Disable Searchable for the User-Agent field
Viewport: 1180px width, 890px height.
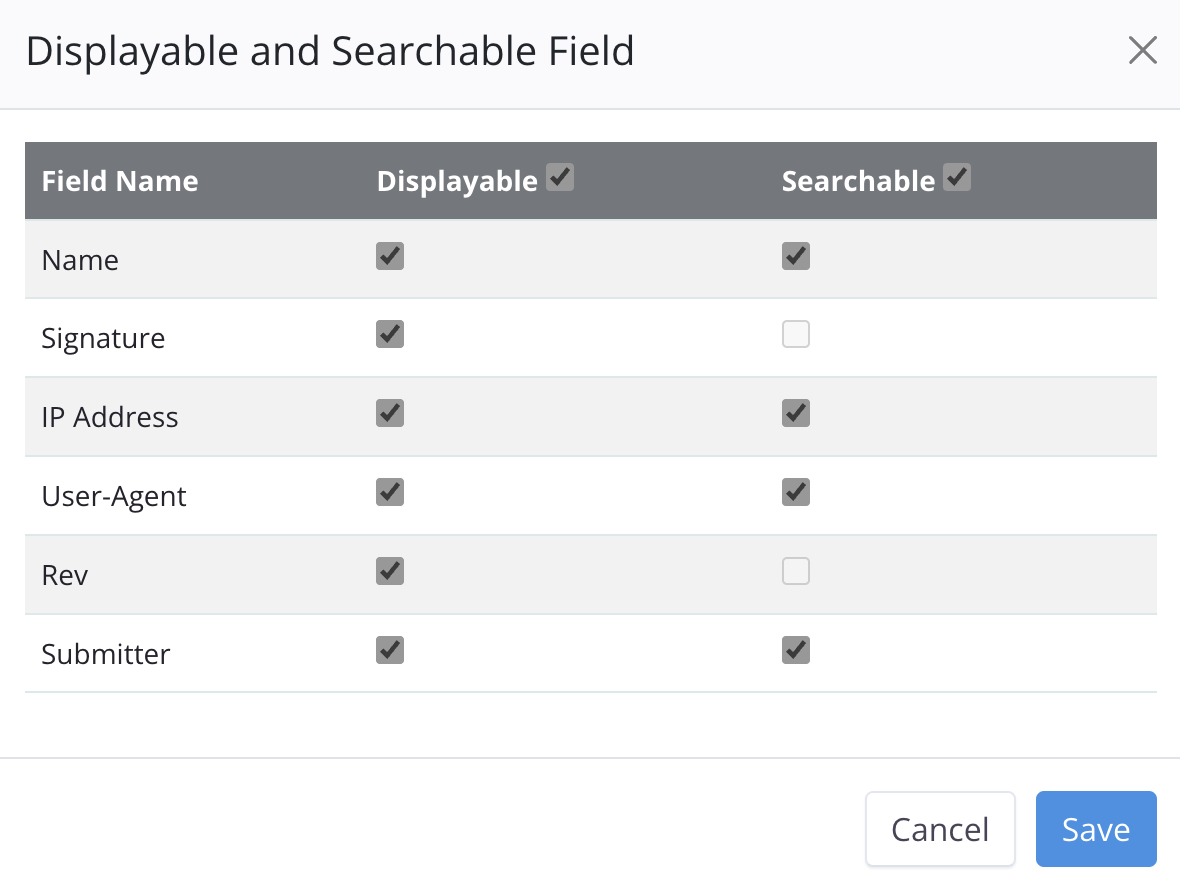(x=796, y=492)
